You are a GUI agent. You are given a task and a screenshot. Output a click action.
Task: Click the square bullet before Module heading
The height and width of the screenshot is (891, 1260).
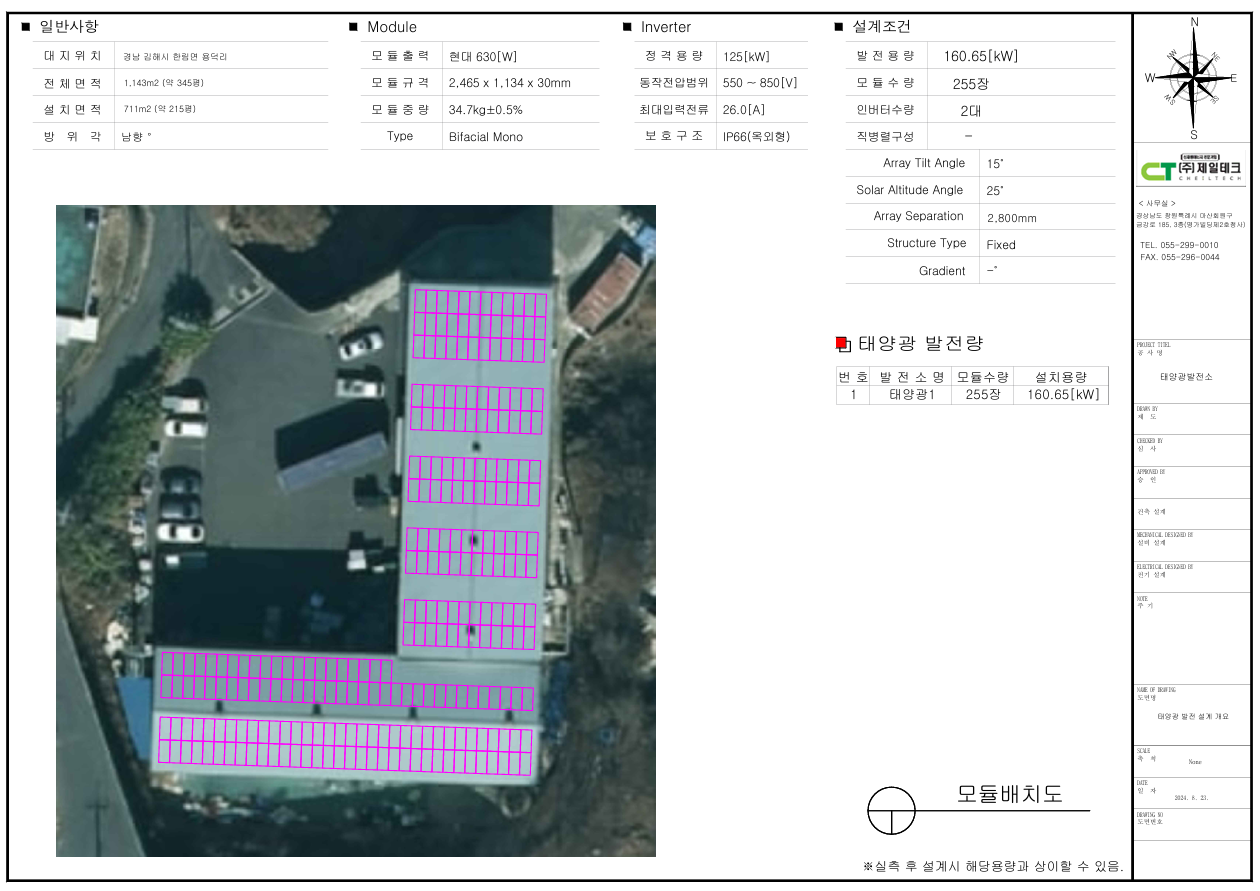(353, 27)
